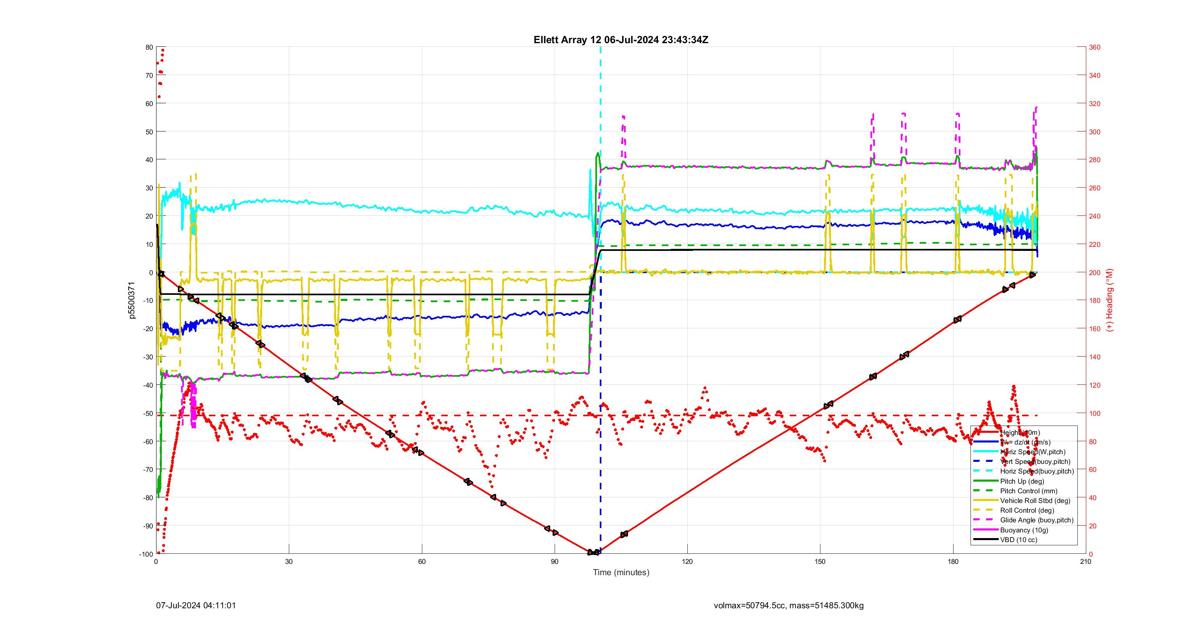Viewport: 1200px width, 622px height.
Task: Click the Time axis tick label '120'
Action: 687,562
